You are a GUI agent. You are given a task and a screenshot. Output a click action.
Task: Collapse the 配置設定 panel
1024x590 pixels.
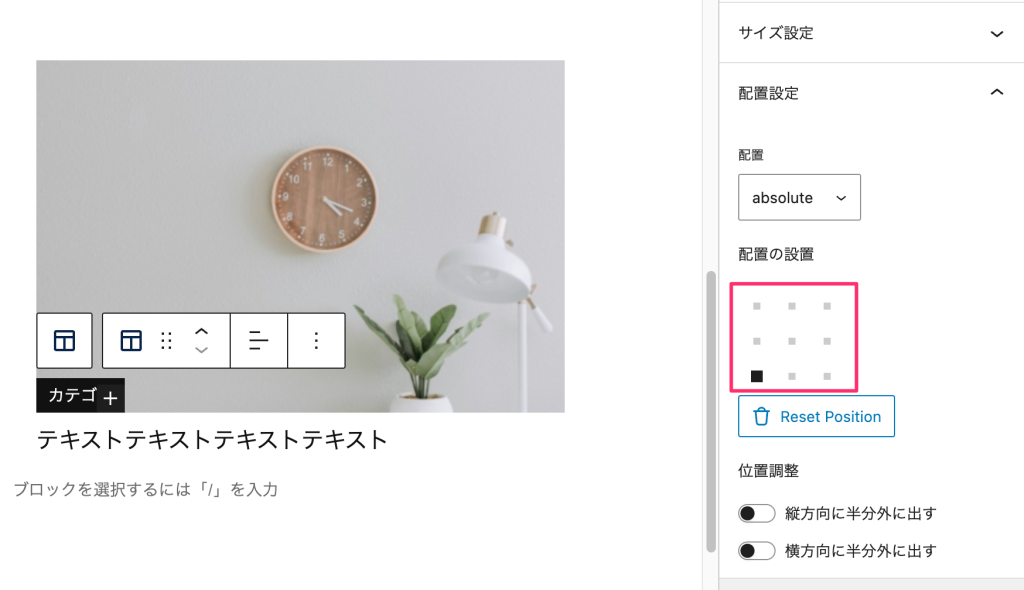click(871, 93)
